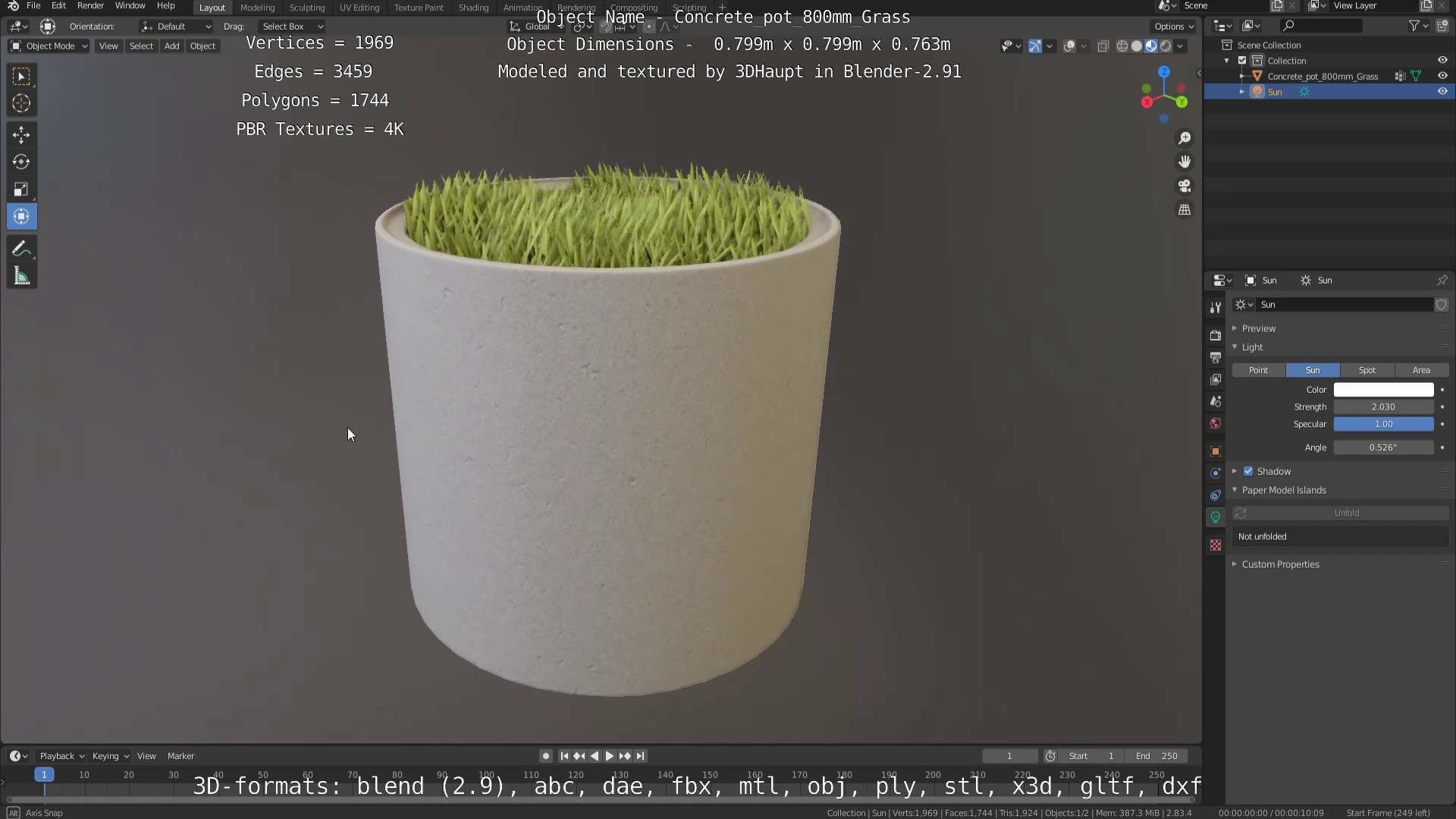The image size is (1456, 819).
Task: Select the Transform tool
Action: [x=21, y=217]
